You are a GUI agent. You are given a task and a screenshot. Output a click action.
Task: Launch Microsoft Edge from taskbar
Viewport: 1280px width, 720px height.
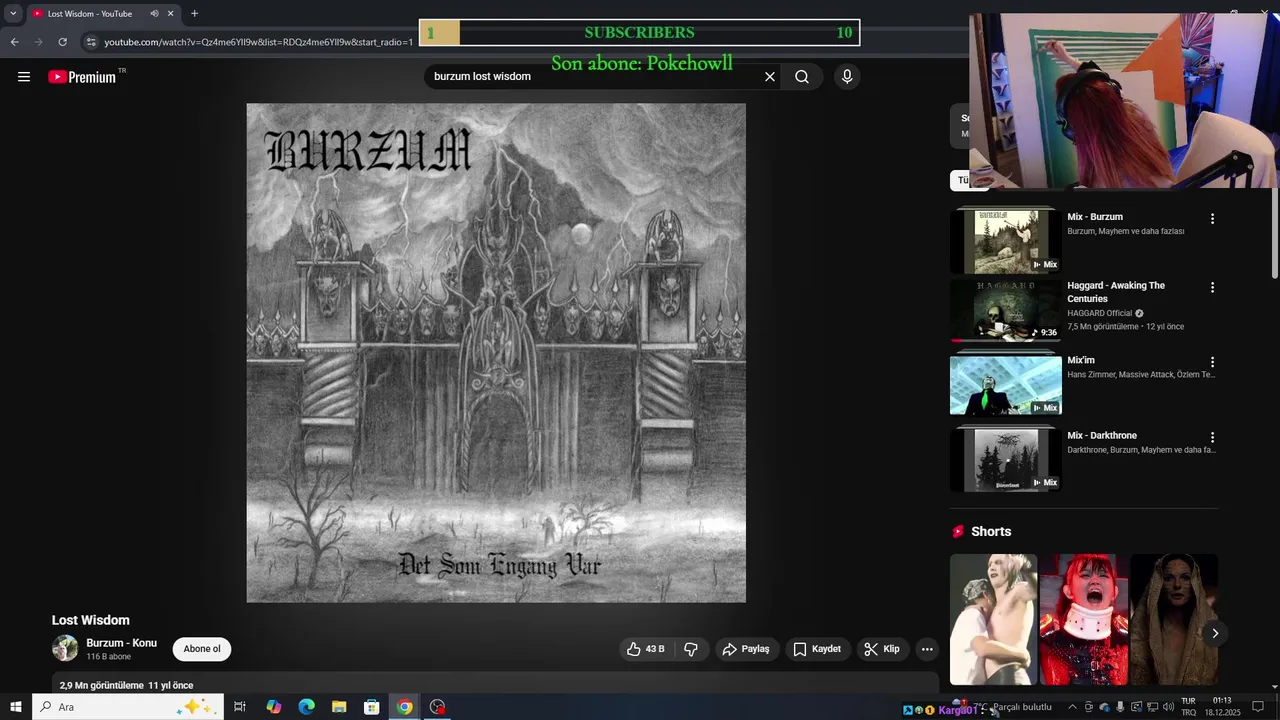307,707
